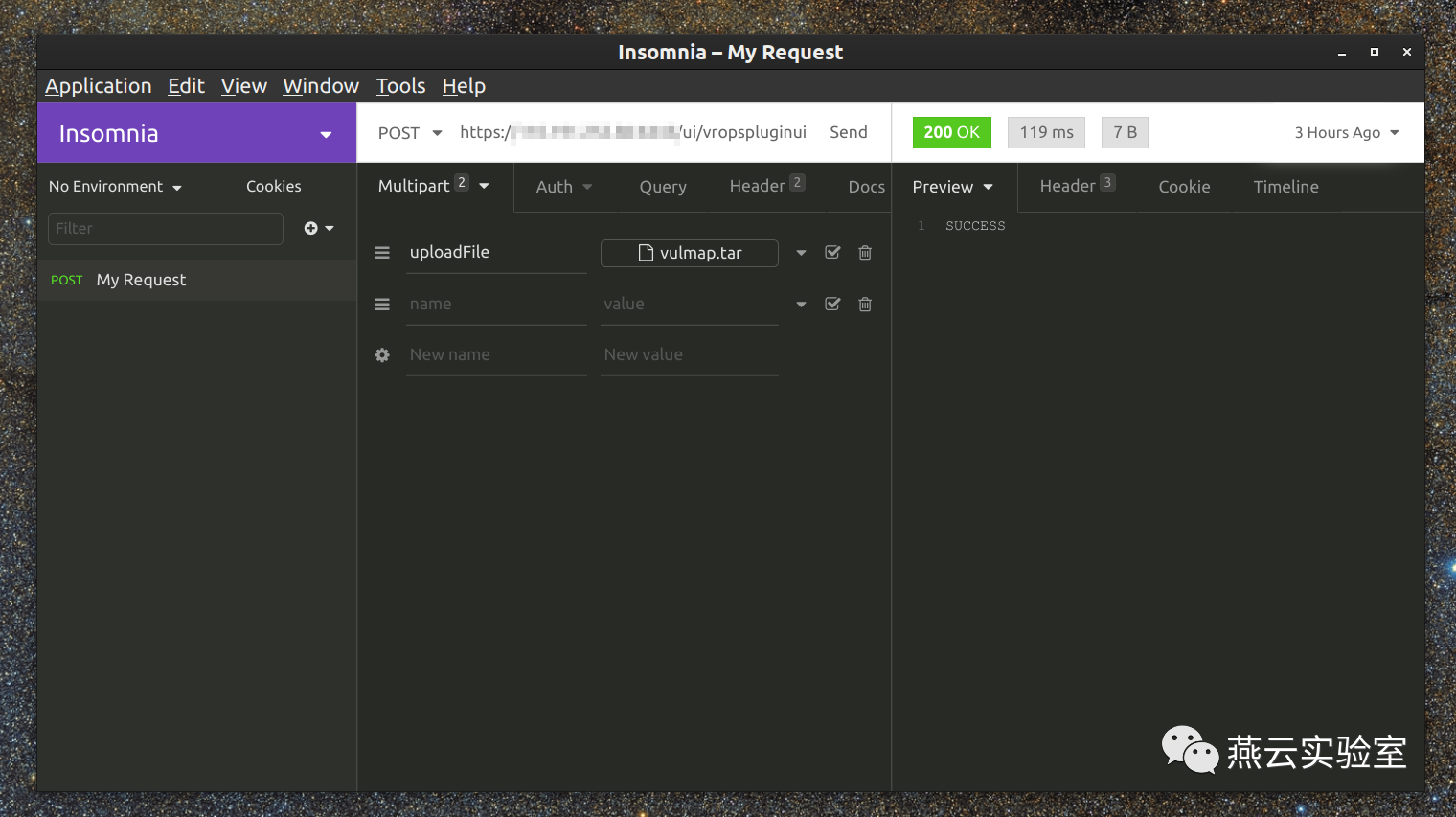Viewport: 1456px width, 817px height.
Task: Maximize the Insomnia window
Action: [1375, 53]
